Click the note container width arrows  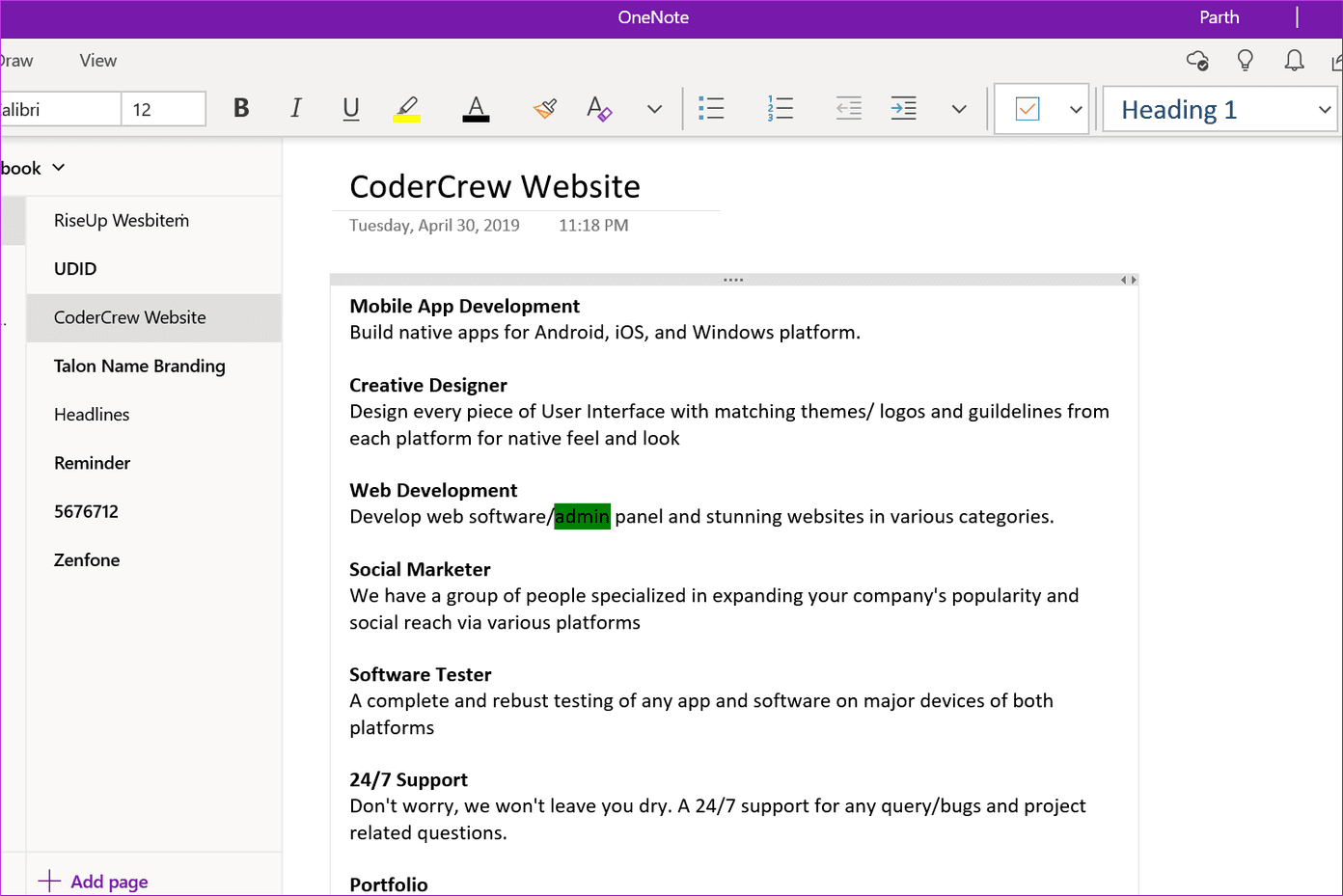pos(1129,280)
